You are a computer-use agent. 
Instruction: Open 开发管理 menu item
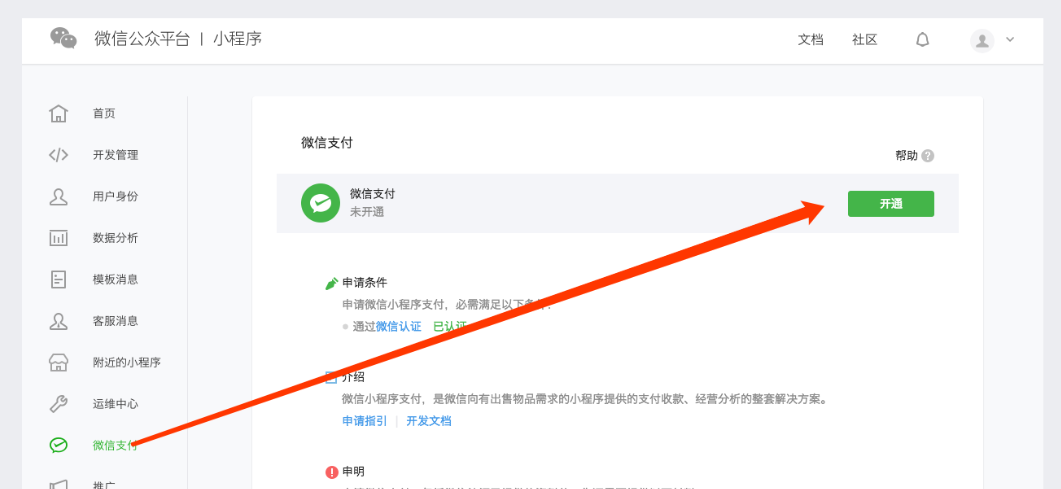116,155
